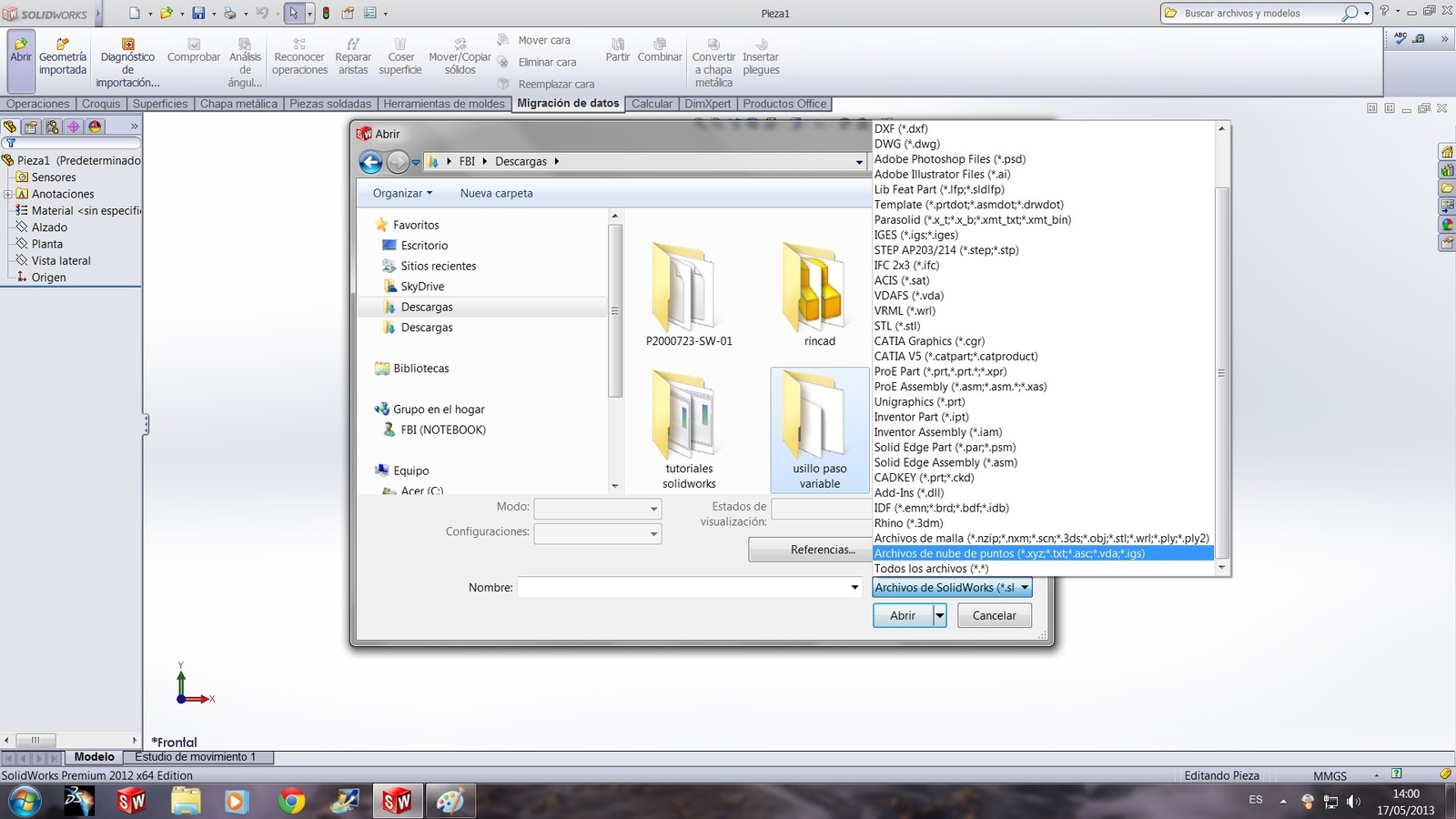Image resolution: width=1456 pixels, height=819 pixels.
Task: Click the Save diskette icon
Action: coord(197,13)
